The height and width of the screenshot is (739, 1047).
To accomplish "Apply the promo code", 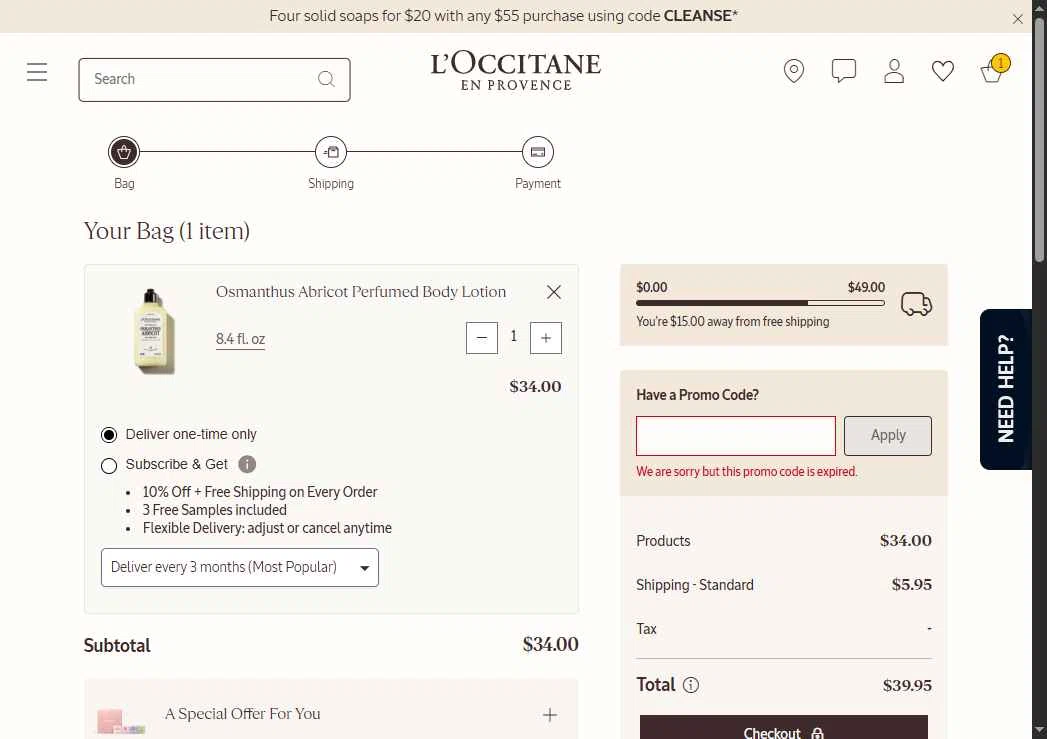I will (x=887, y=436).
